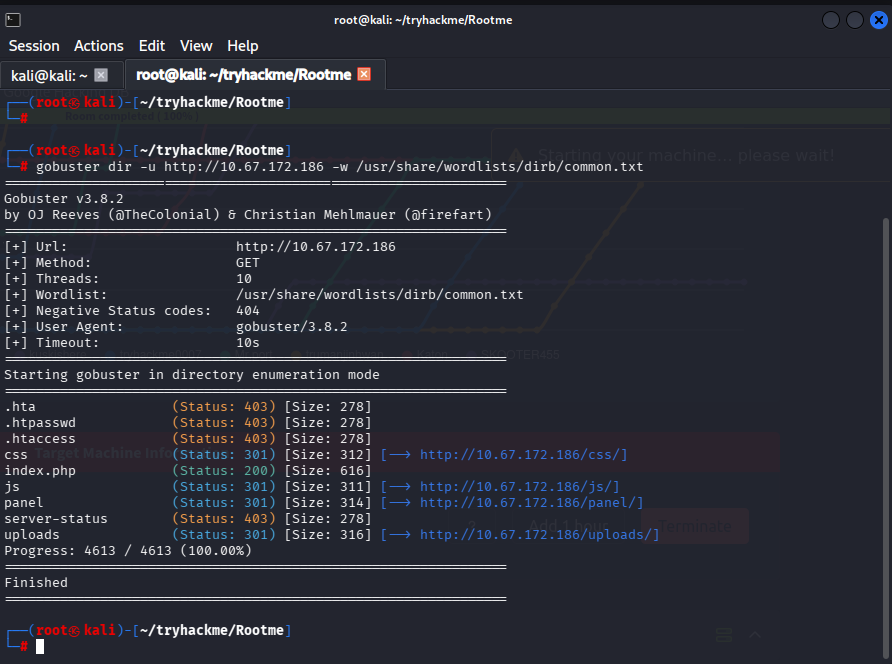Click the panel result name
892x664 pixels.
click(23, 502)
